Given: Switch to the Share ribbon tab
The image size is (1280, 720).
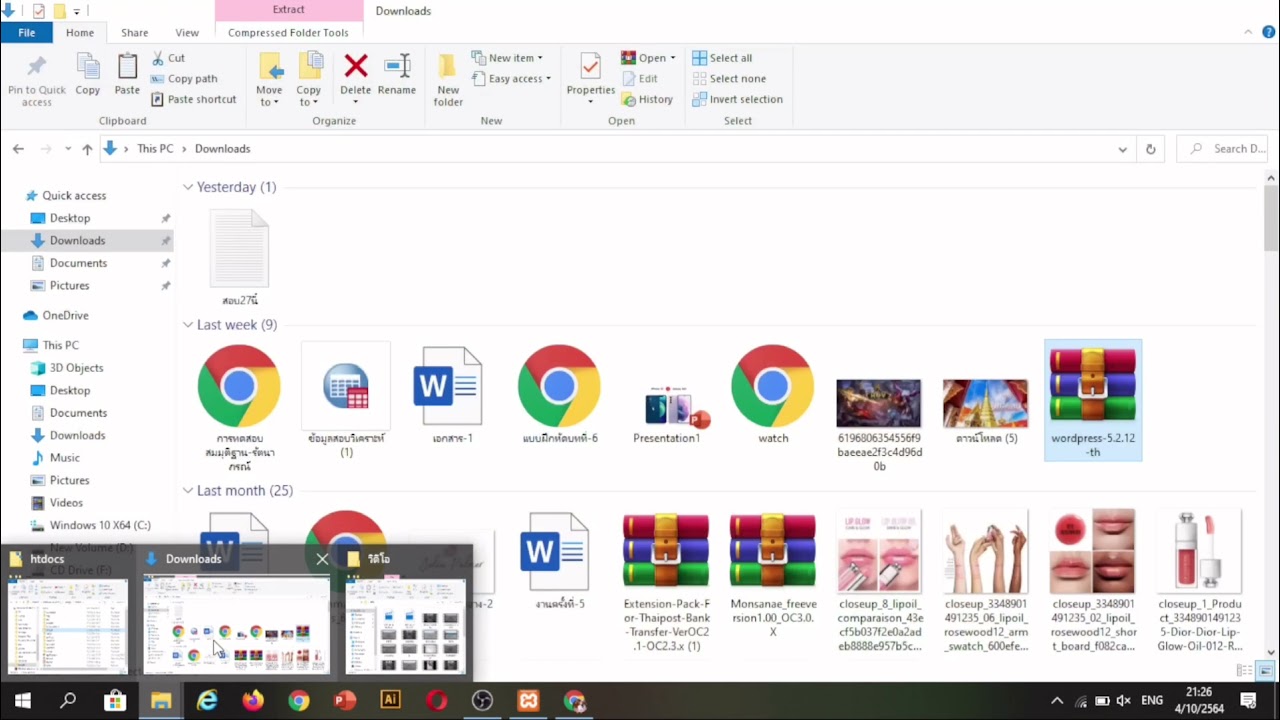Looking at the screenshot, I should (135, 33).
